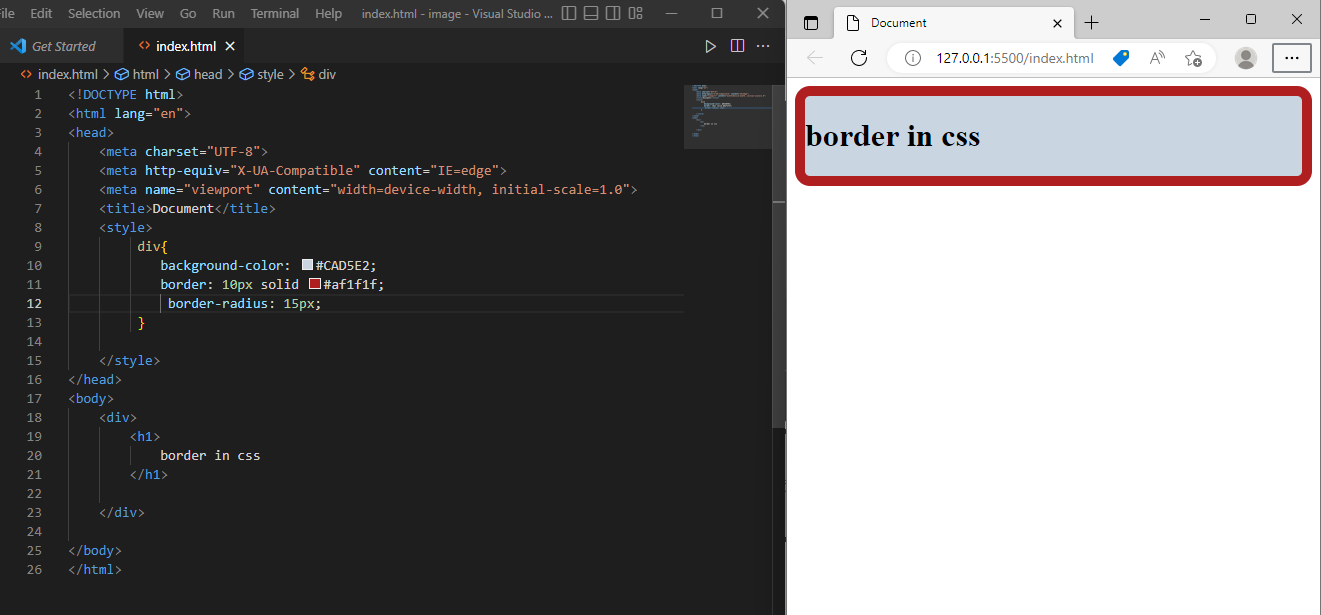The image size is (1321, 615).
Task: Toggle bottom panel layout icon
Action: click(591, 14)
